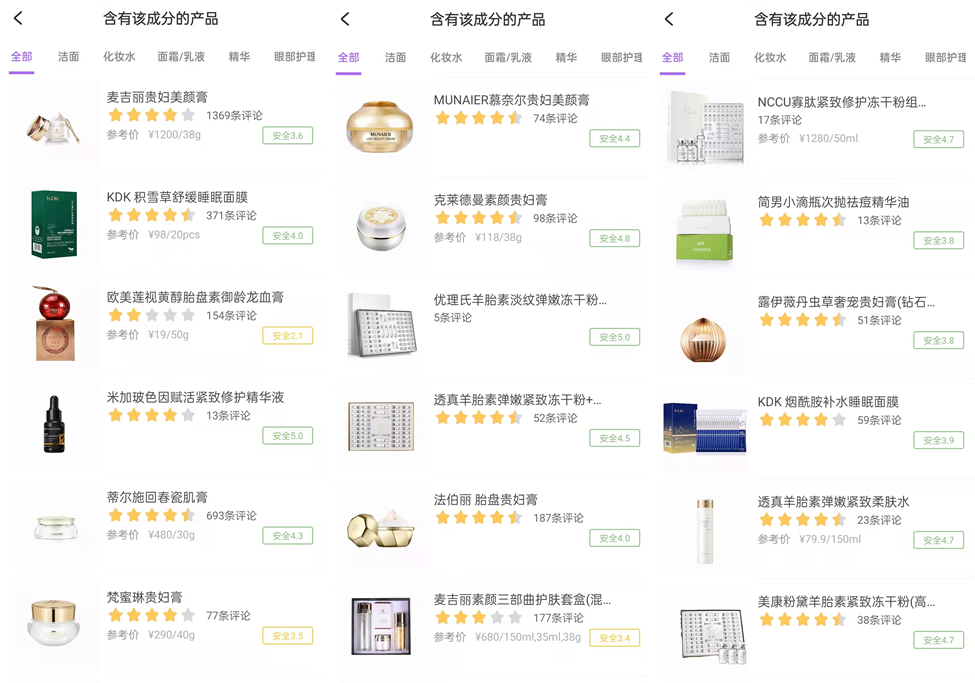Screen dimensions: 975x683
Task: Select the 眼部护理 tab on the middle screen
Action: (621, 57)
